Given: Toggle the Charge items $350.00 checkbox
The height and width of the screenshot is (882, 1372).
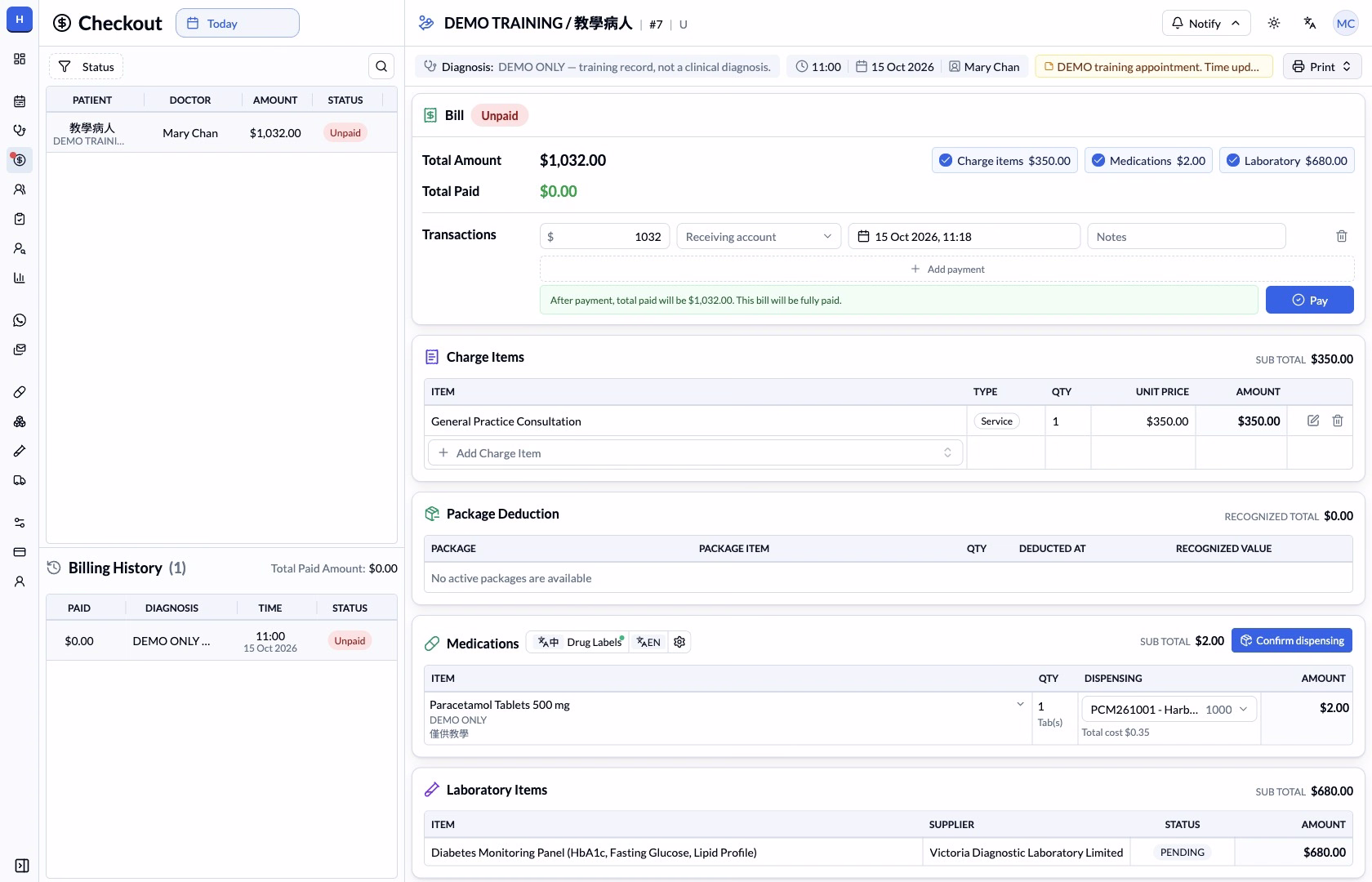Looking at the screenshot, I should coord(1005,160).
